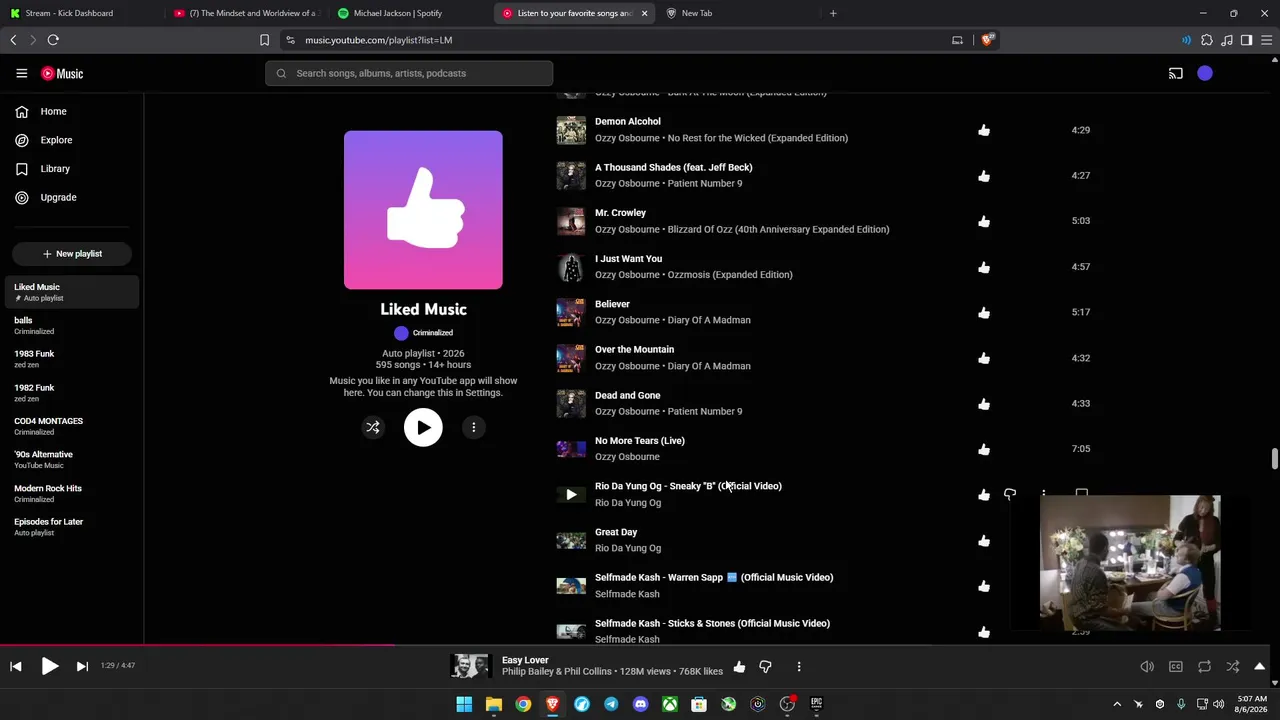
Task: Switch to the Michael Jackson Spotify tab
Action: [x=409, y=13]
